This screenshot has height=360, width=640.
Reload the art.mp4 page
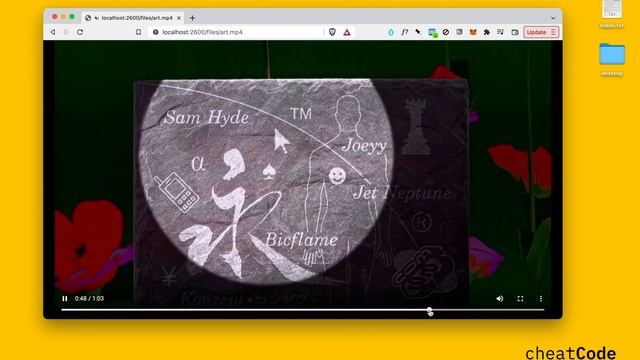(80, 32)
